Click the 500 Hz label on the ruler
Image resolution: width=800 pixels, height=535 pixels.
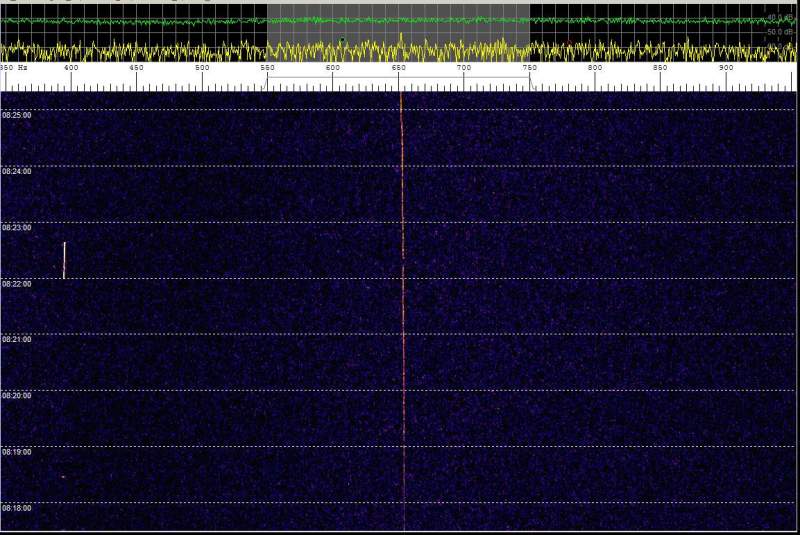(x=202, y=68)
